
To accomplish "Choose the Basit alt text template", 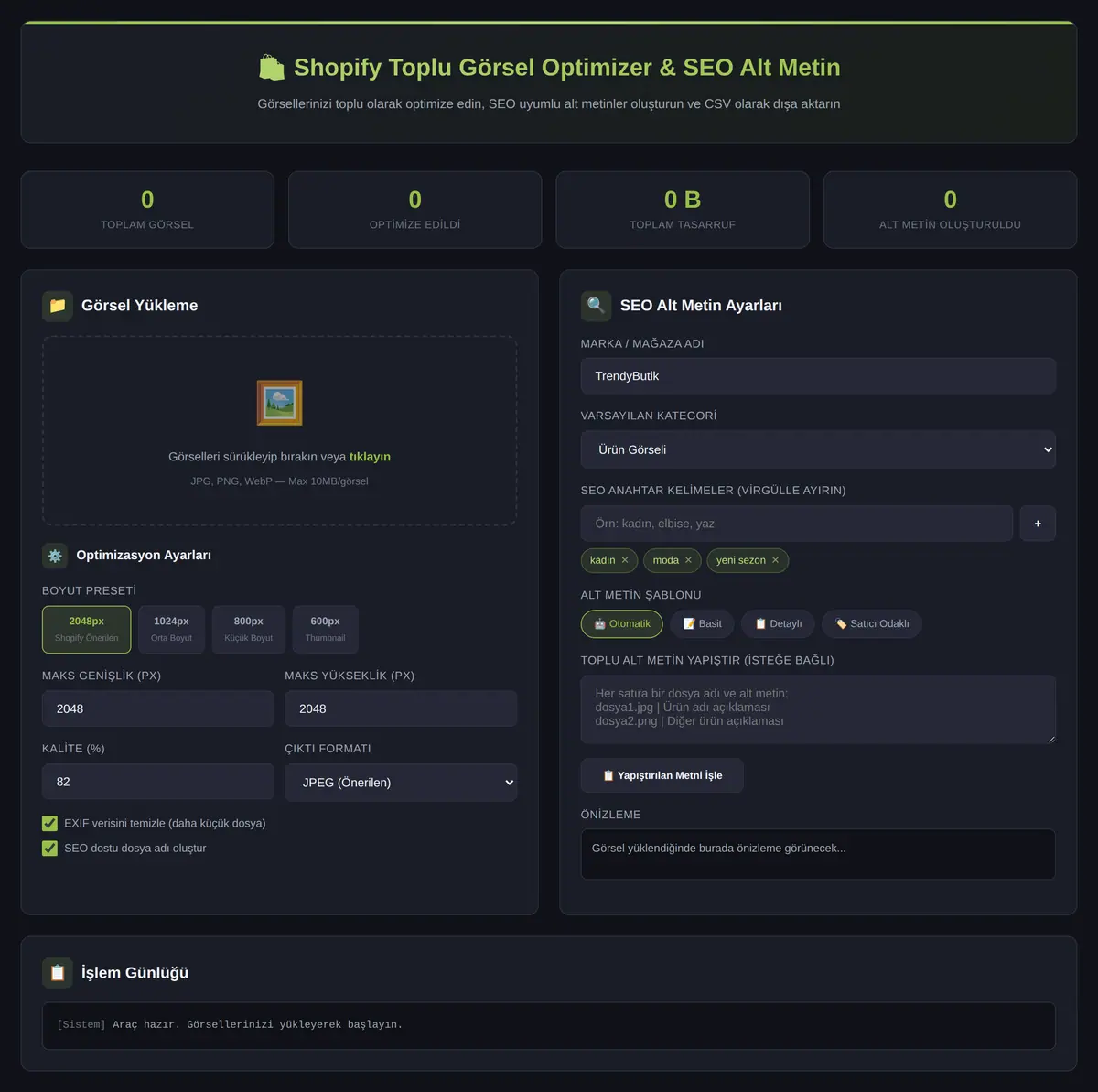I will pyautogui.click(x=702, y=624).
